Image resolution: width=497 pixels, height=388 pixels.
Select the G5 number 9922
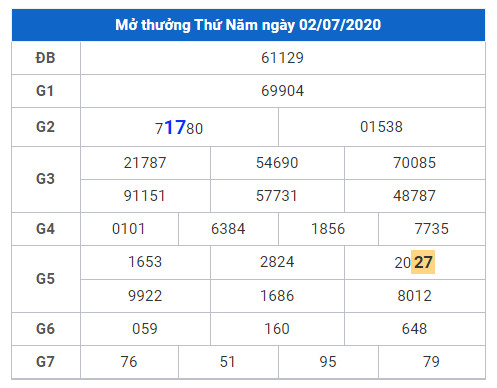(x=145, y=296)
